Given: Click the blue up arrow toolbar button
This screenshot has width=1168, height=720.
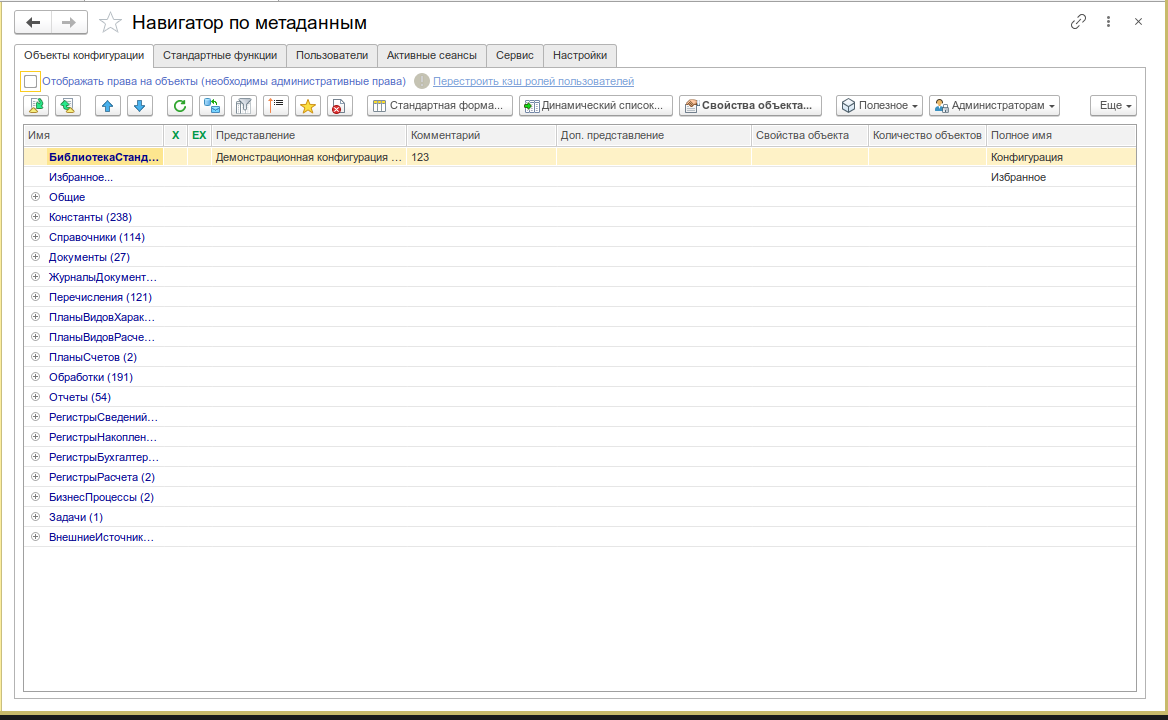Looking at the screenshot, I should click(108, 106).
